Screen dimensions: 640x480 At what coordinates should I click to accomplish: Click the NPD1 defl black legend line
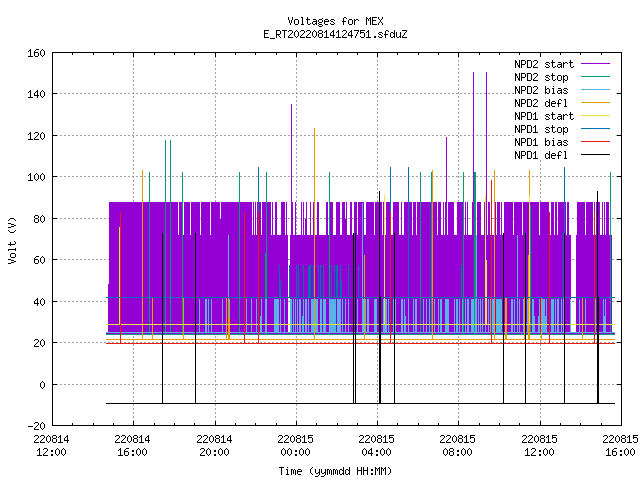click(595, 155)
